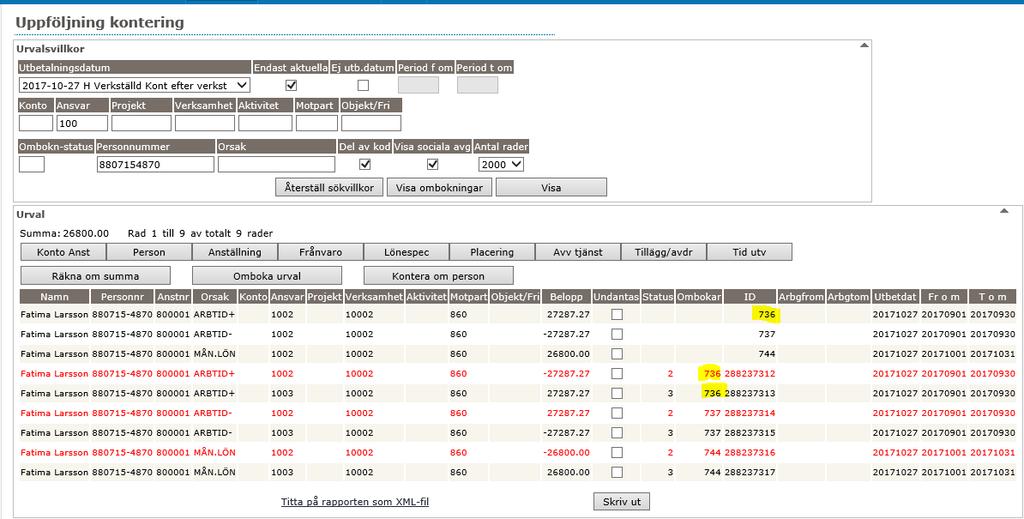Click the Uppföljning kontering heading
This screenshot has width=1024, height=519.
tap(100, 22)
